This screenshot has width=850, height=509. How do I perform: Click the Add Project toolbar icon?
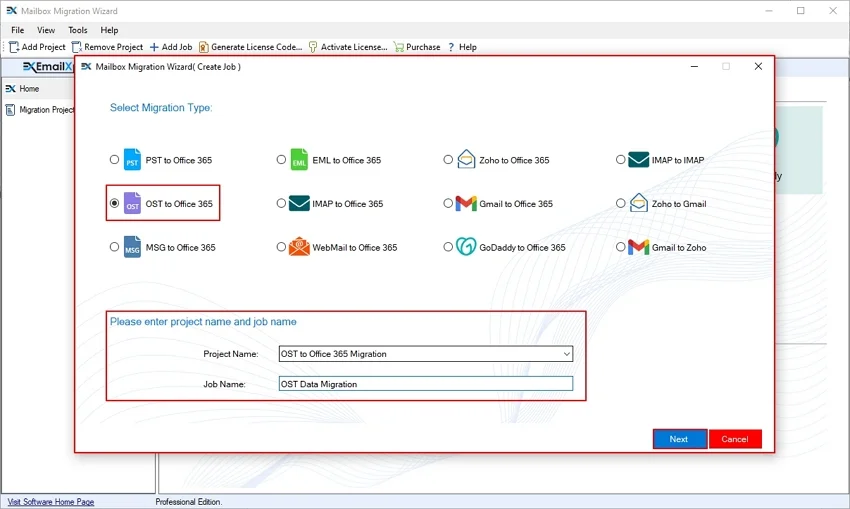14,47
